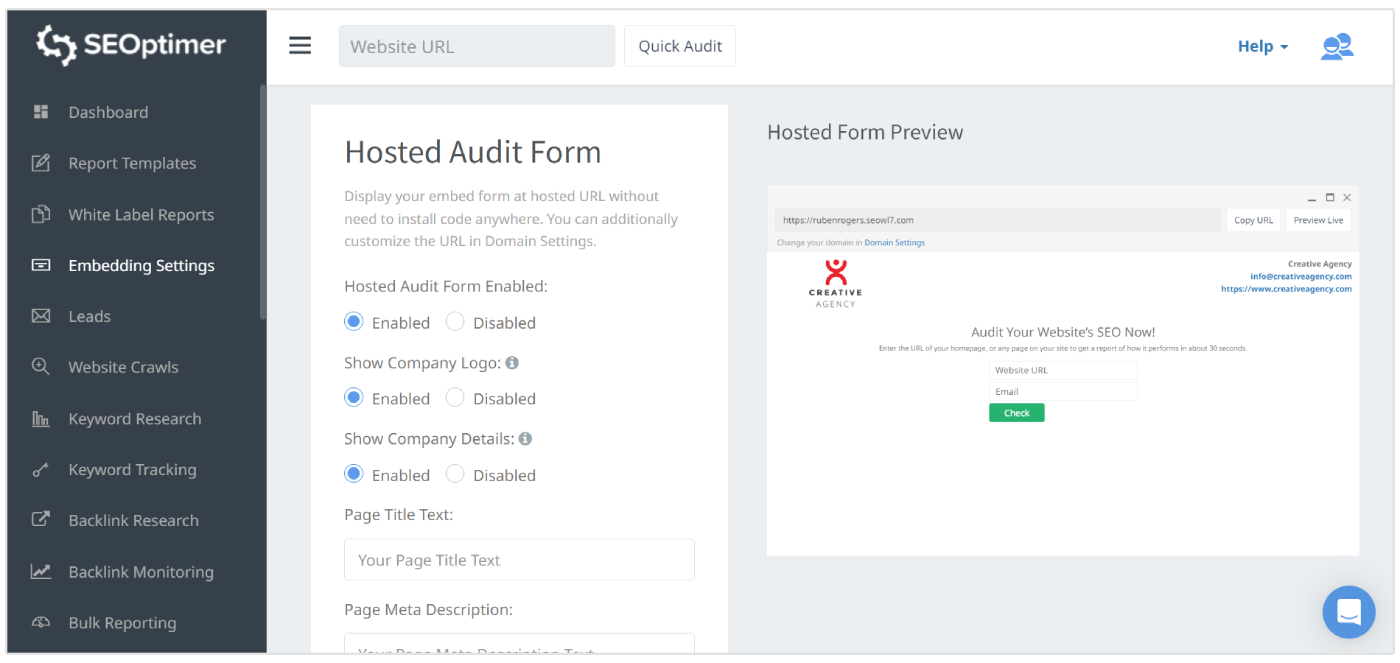
Task: Click the Page Title Text field
Action: (x=519, y=560)
